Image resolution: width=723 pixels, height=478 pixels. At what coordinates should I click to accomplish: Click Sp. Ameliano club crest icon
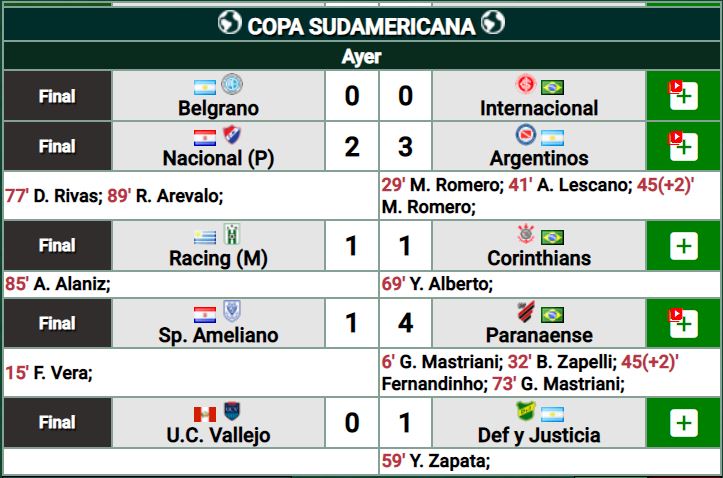pyautogui.click(x=233, y=312)
